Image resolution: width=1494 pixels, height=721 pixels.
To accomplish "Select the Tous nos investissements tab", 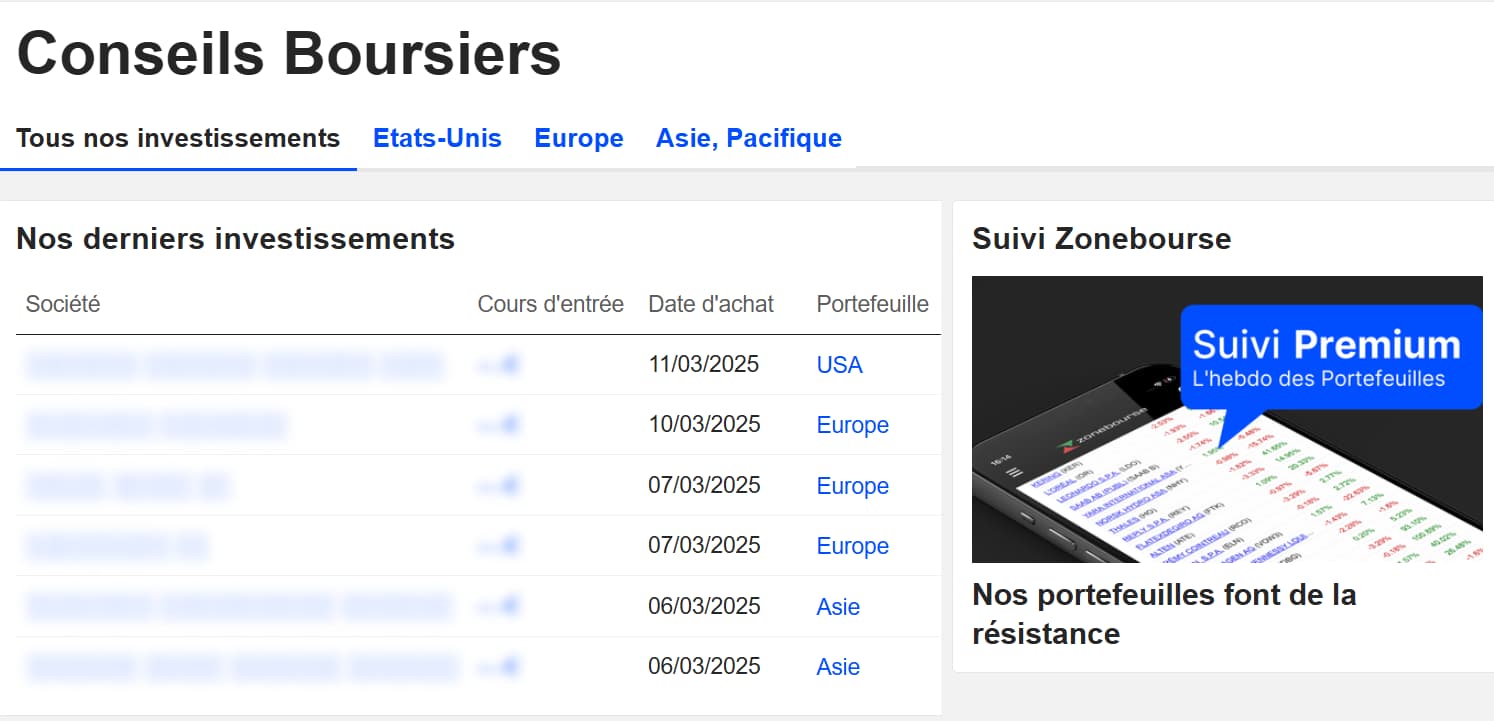I will pyautogui.click(x=178, y=138).
